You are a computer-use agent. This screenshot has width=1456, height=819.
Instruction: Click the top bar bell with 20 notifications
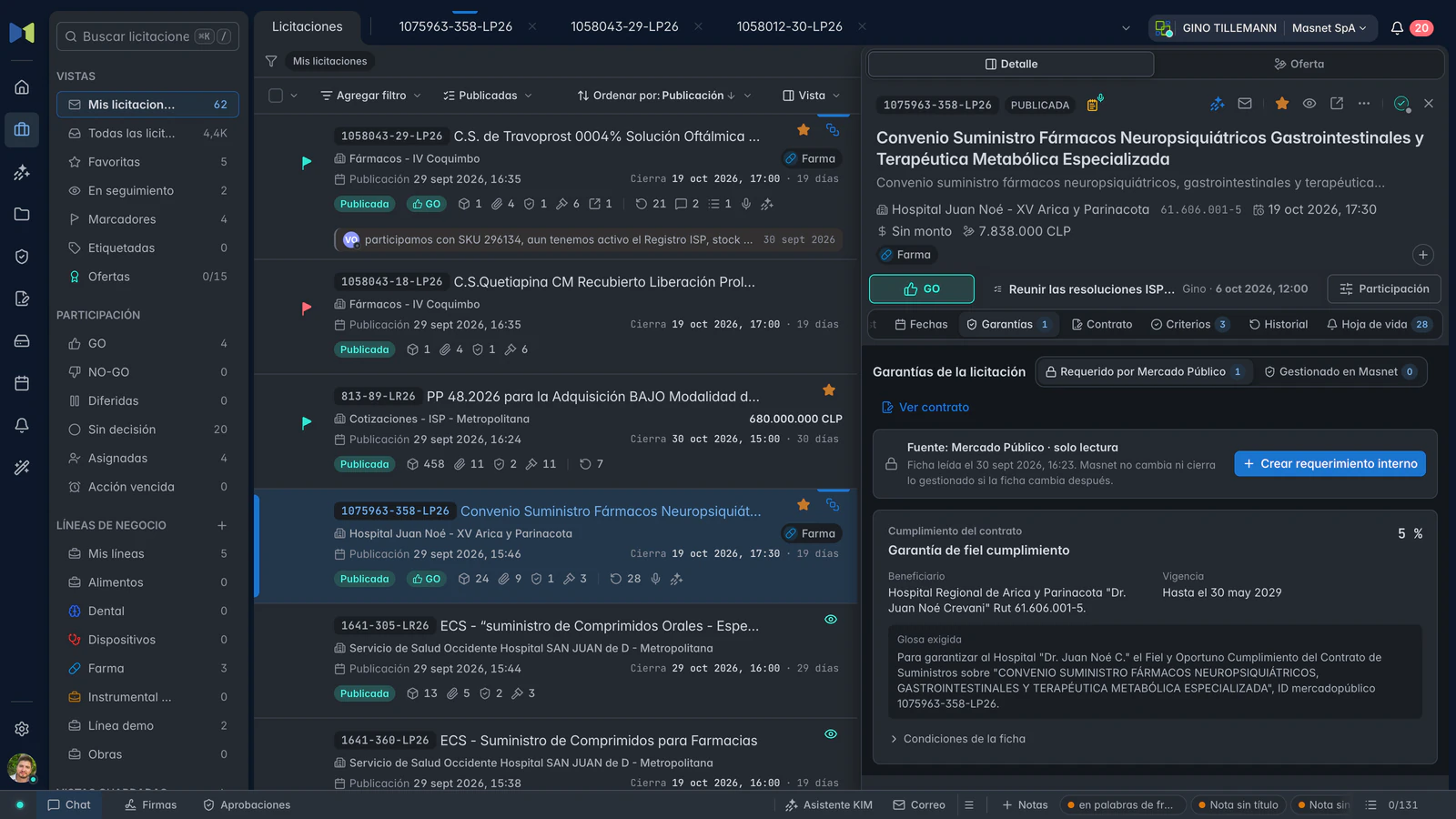pyautogui.click(x=1397, y=28)
